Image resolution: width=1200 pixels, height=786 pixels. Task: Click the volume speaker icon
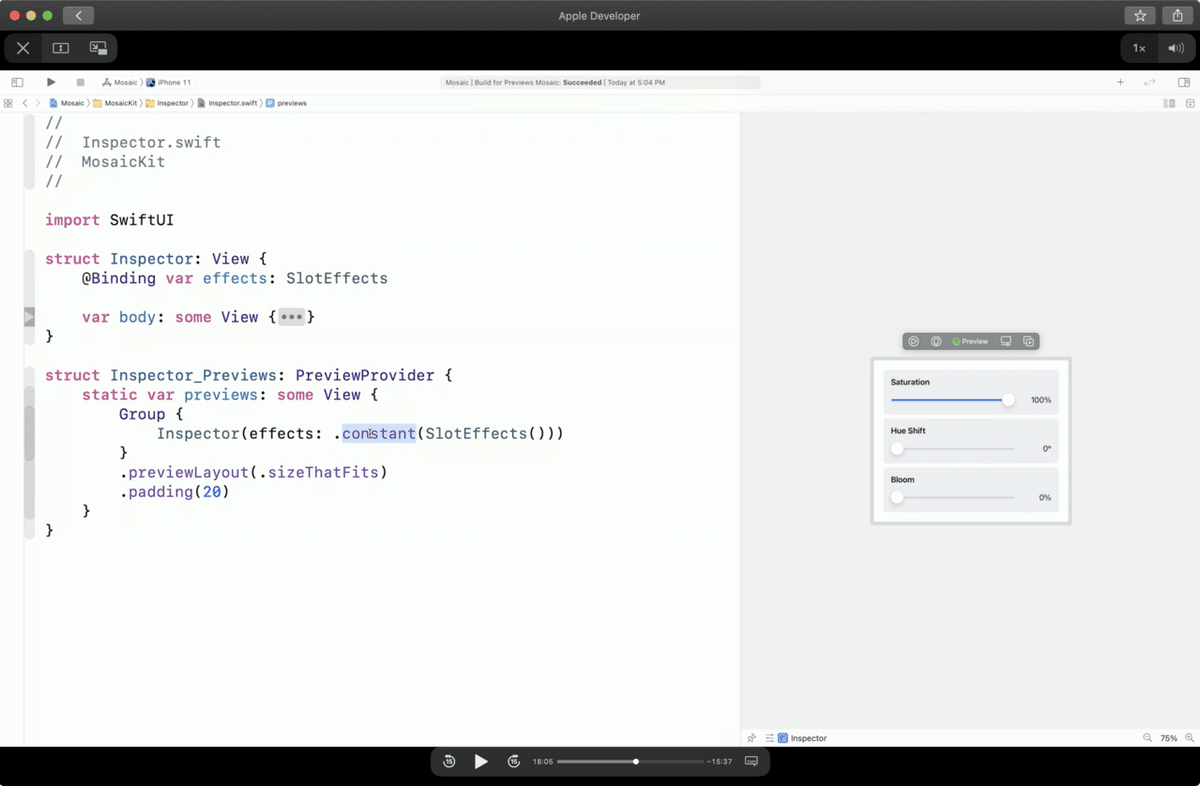tap(1174, 48)
